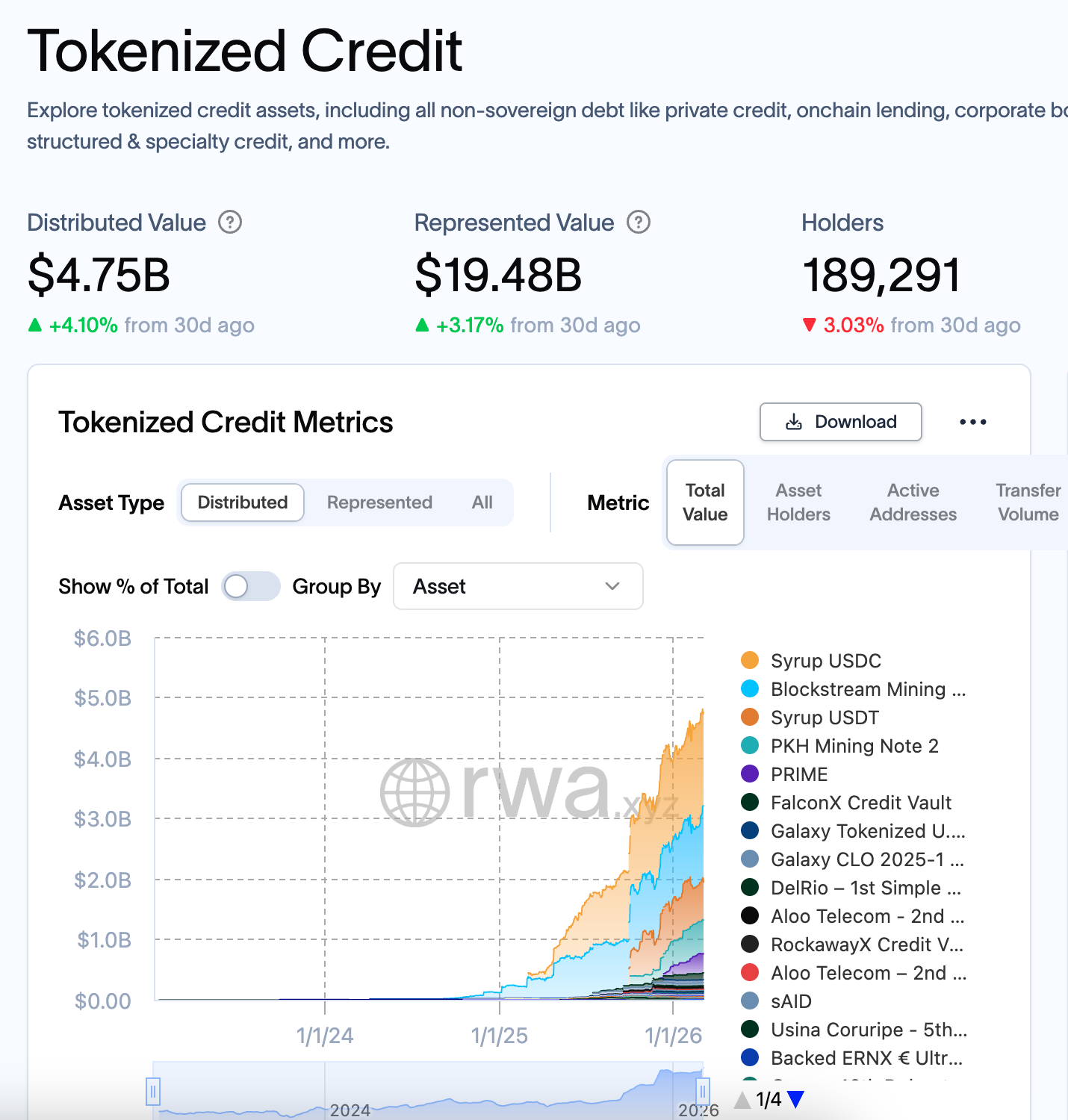Screen dimensions: 1068x1120
Task: Open the three-dots more options menu
Action: point(972,422)
